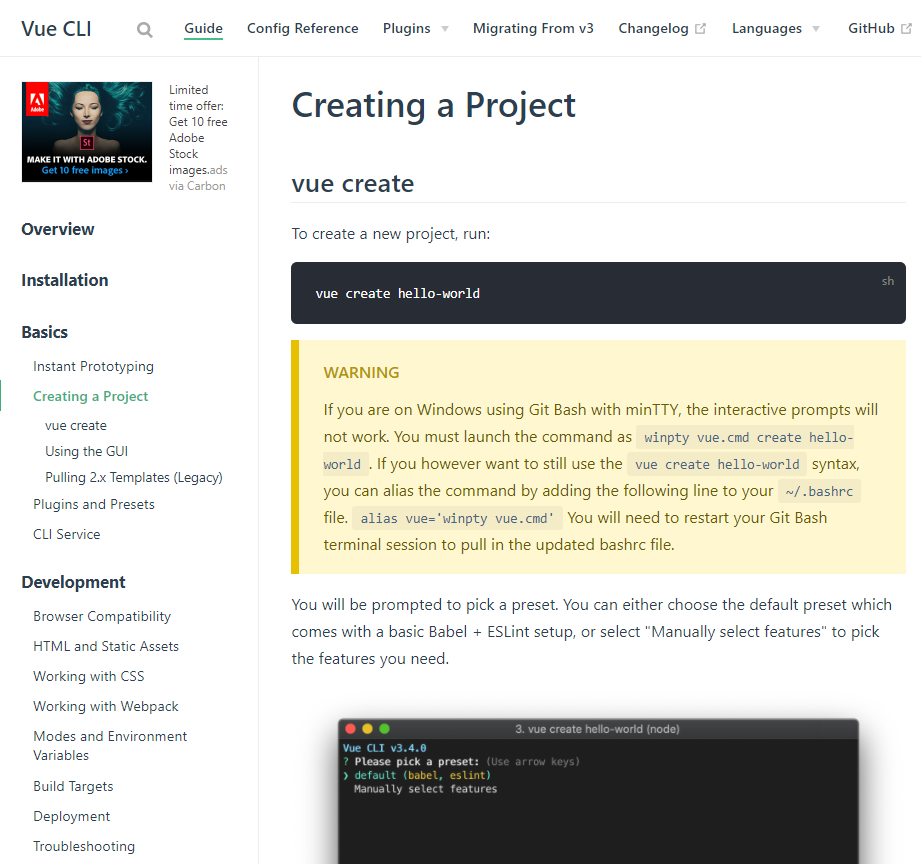Open CLI Service page
921x864 pixels.
66,534
